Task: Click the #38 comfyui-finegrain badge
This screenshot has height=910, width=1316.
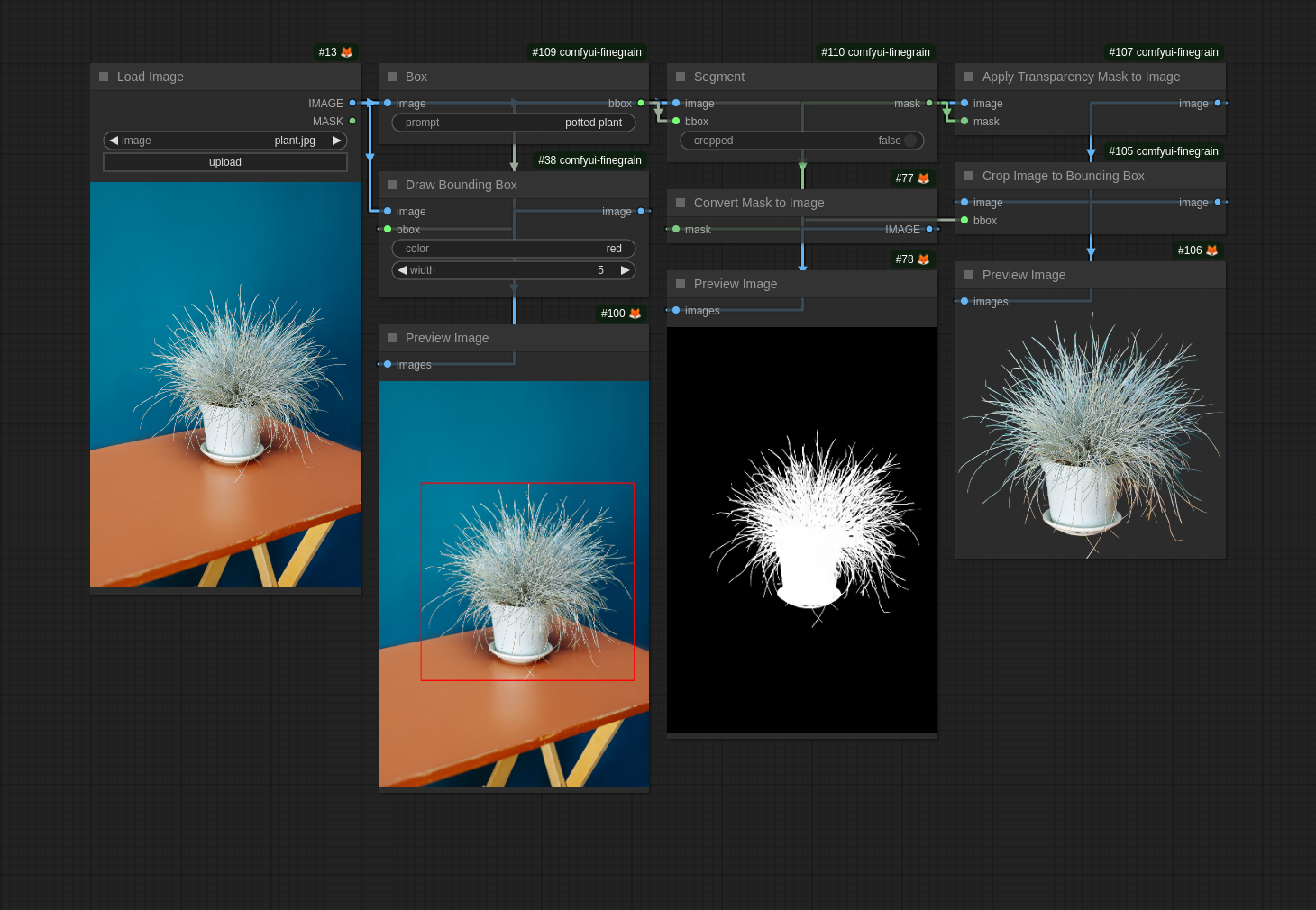Action: pos(589,160)
